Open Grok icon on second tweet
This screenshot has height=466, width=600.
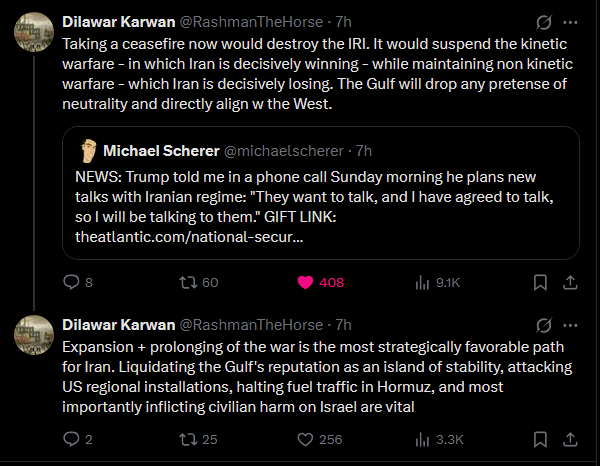(545, 325)
